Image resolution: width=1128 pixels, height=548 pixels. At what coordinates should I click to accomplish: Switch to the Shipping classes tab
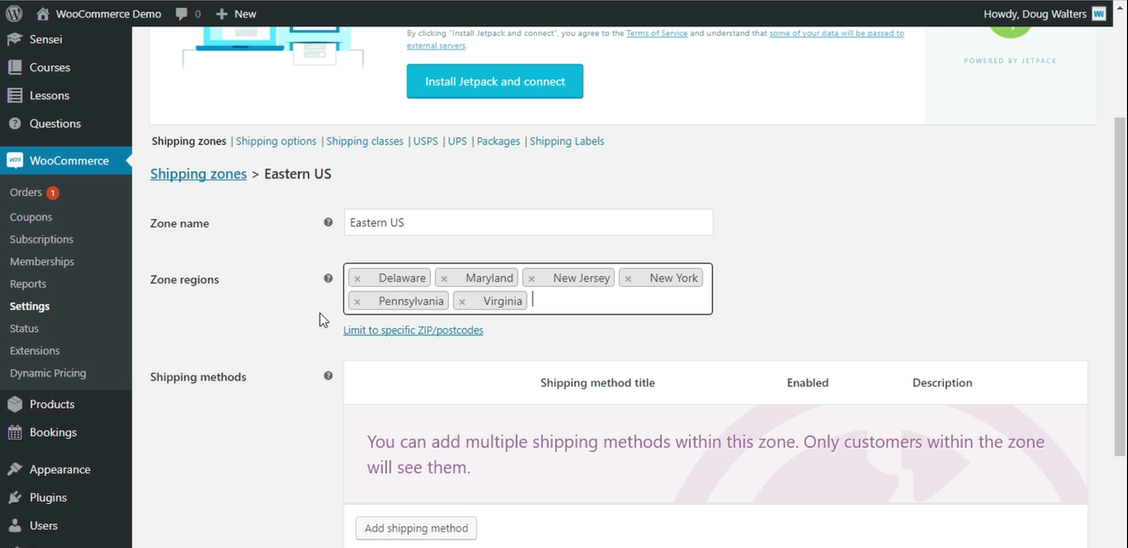[365, 141]
